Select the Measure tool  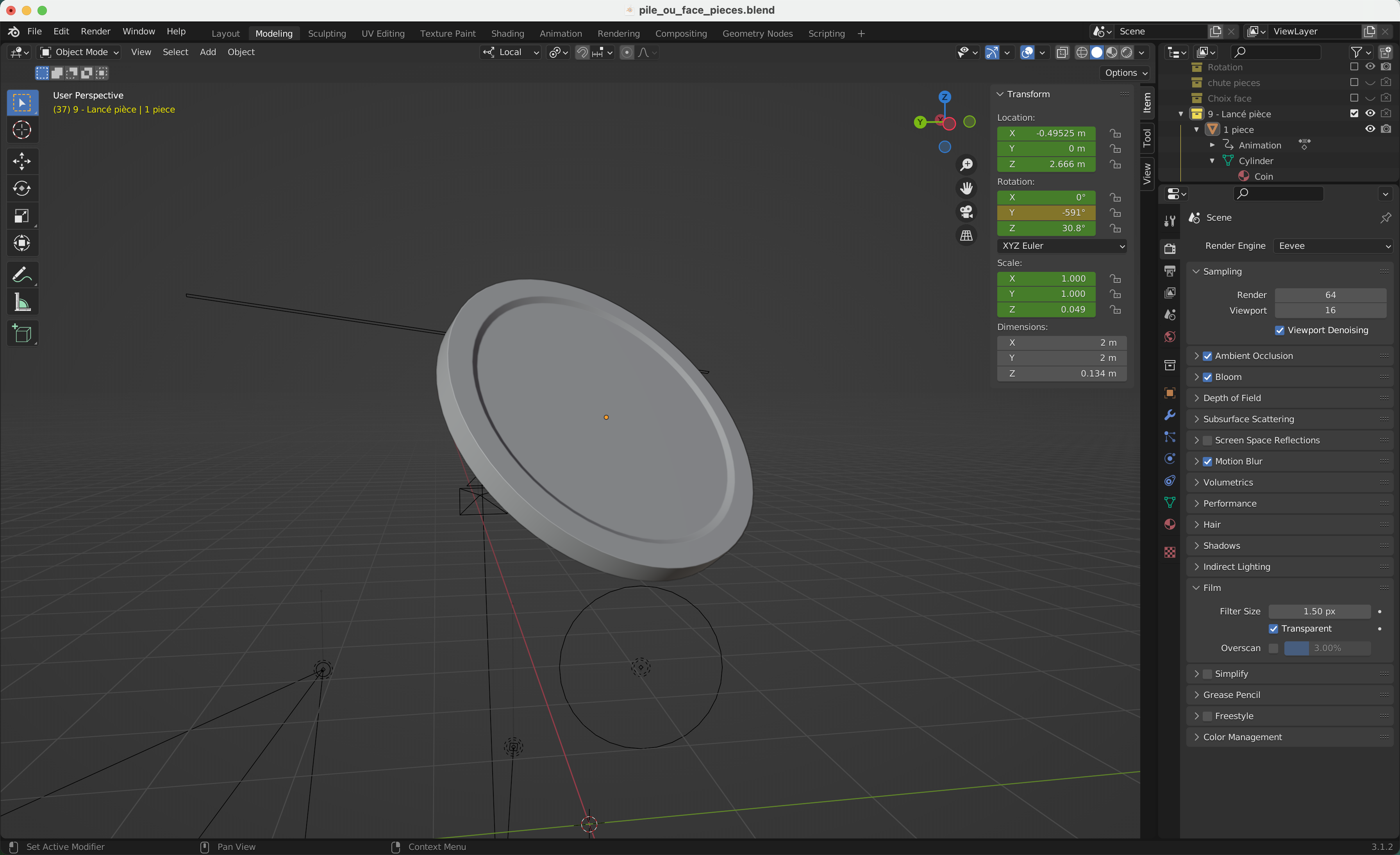click(21, 303)
